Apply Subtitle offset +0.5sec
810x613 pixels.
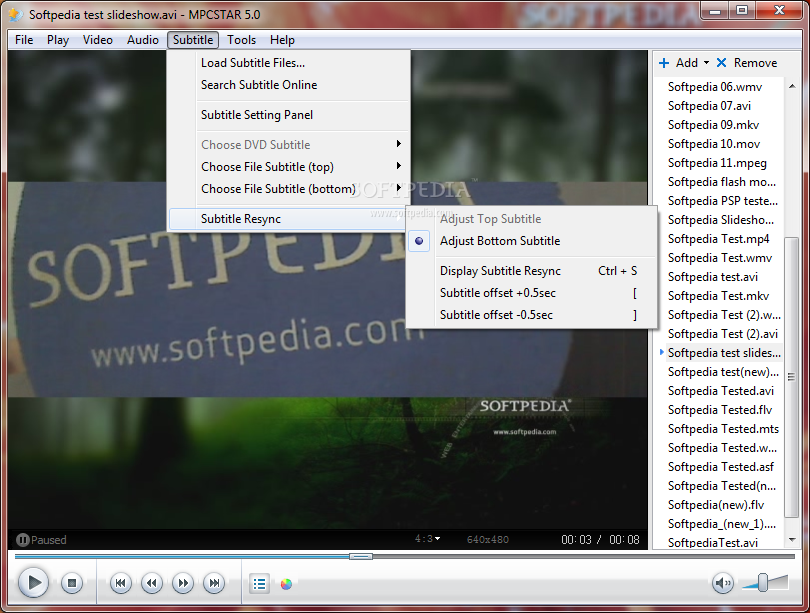[532, 293]
